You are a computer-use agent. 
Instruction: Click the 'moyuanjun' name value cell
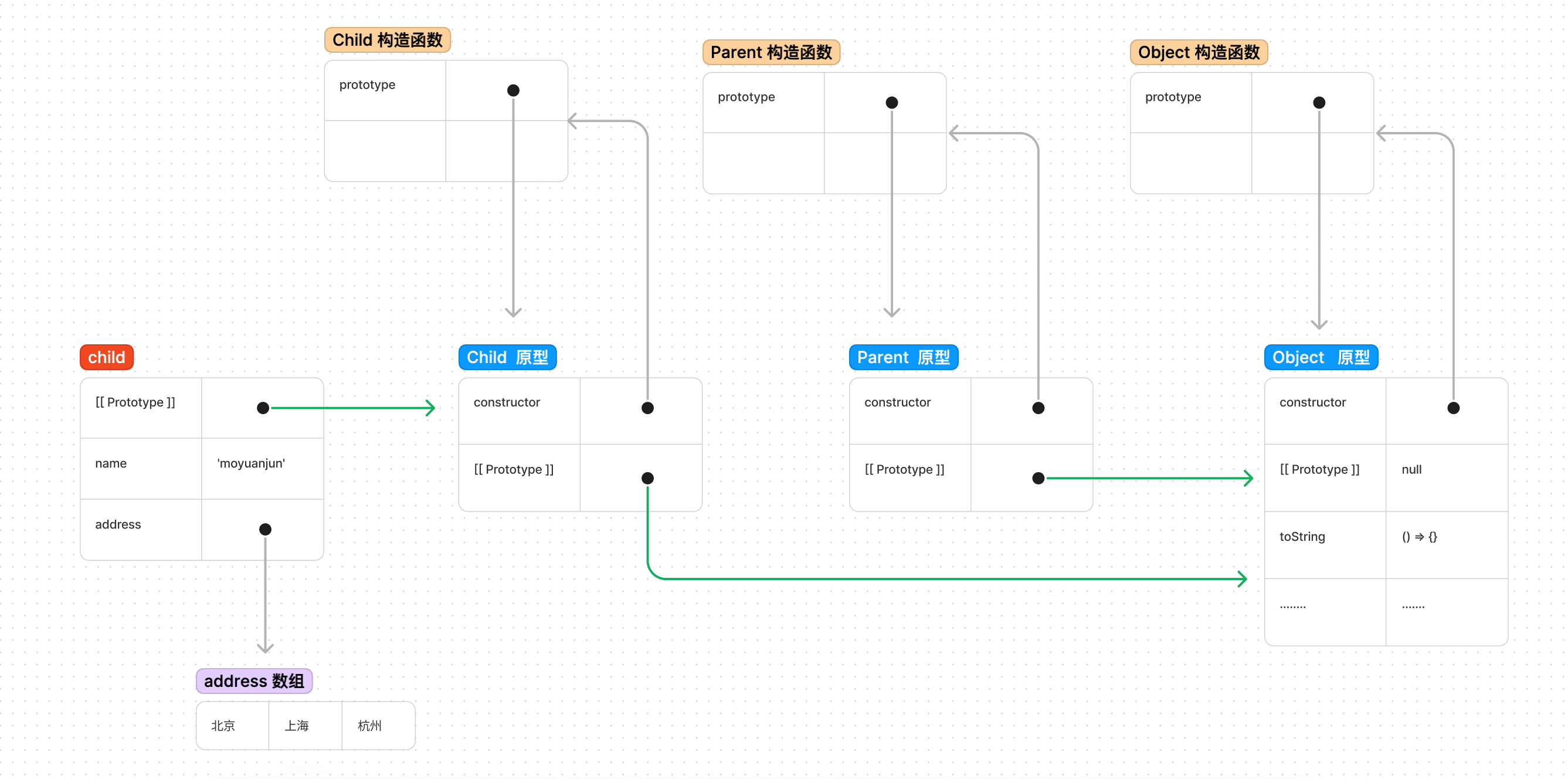pos(251,463)
